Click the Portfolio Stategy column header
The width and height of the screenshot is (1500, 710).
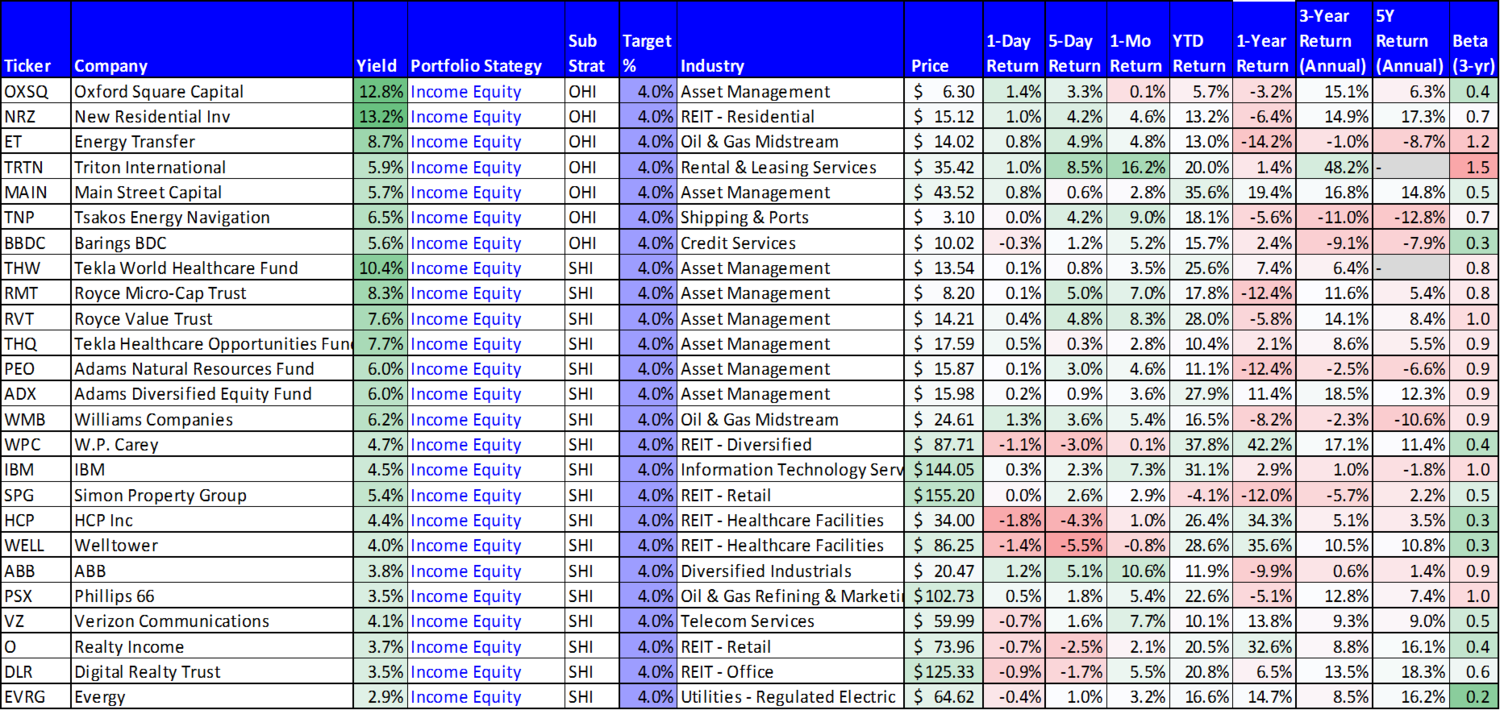tap(485, 41)
